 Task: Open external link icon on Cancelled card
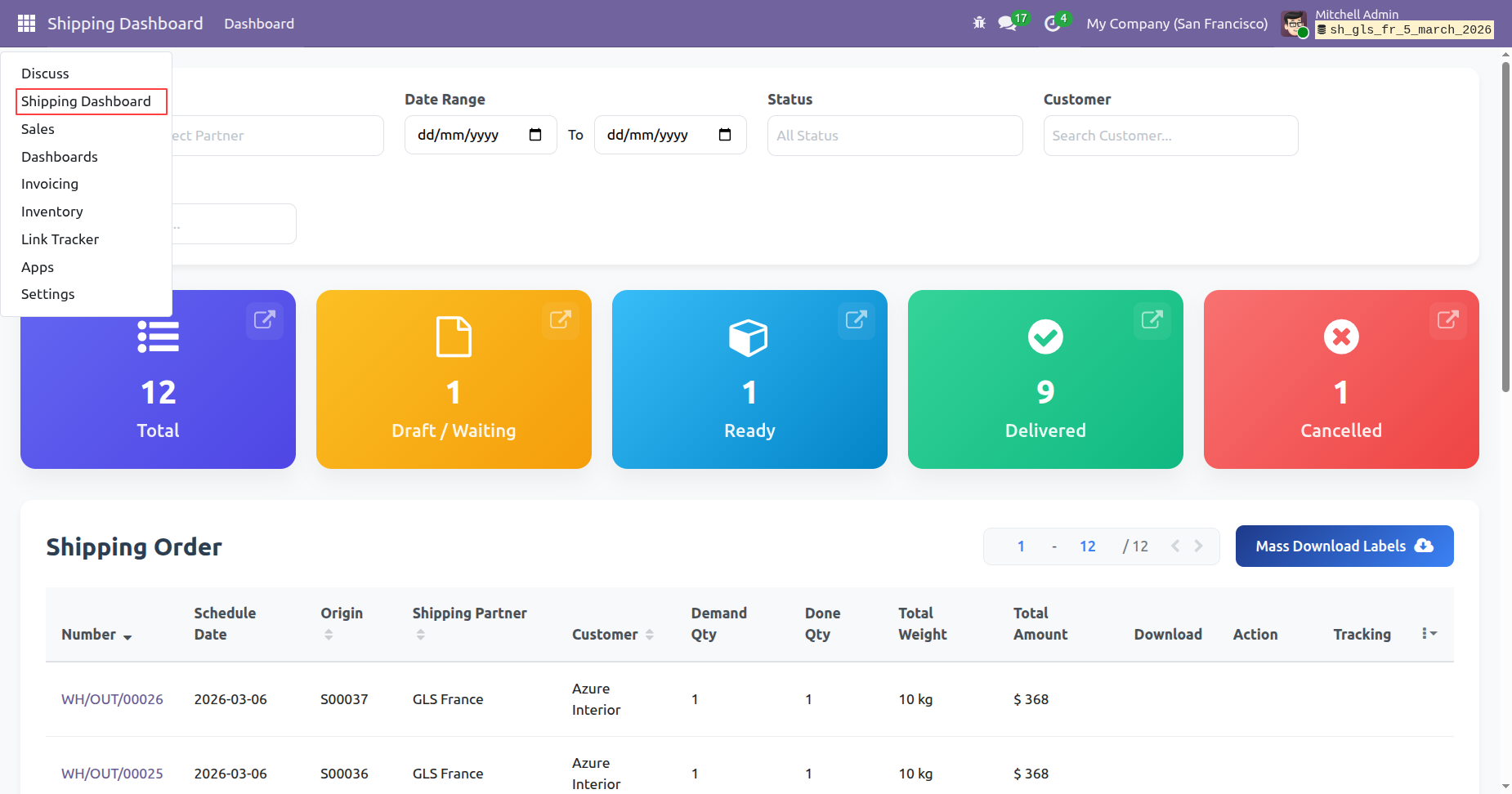tap(1447, 319)
